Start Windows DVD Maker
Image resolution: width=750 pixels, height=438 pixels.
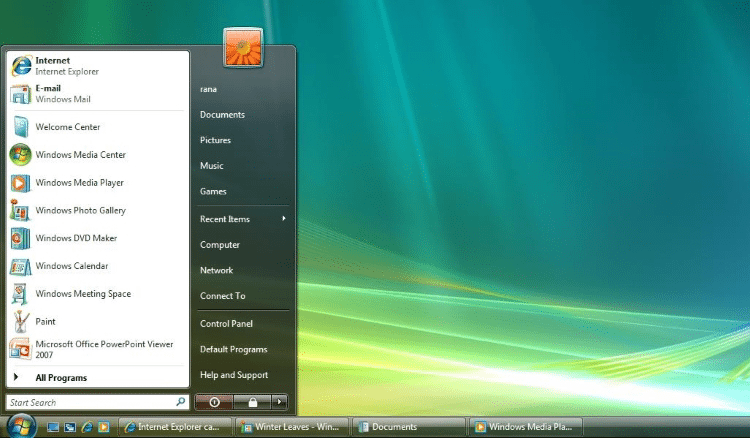[76, 238]
